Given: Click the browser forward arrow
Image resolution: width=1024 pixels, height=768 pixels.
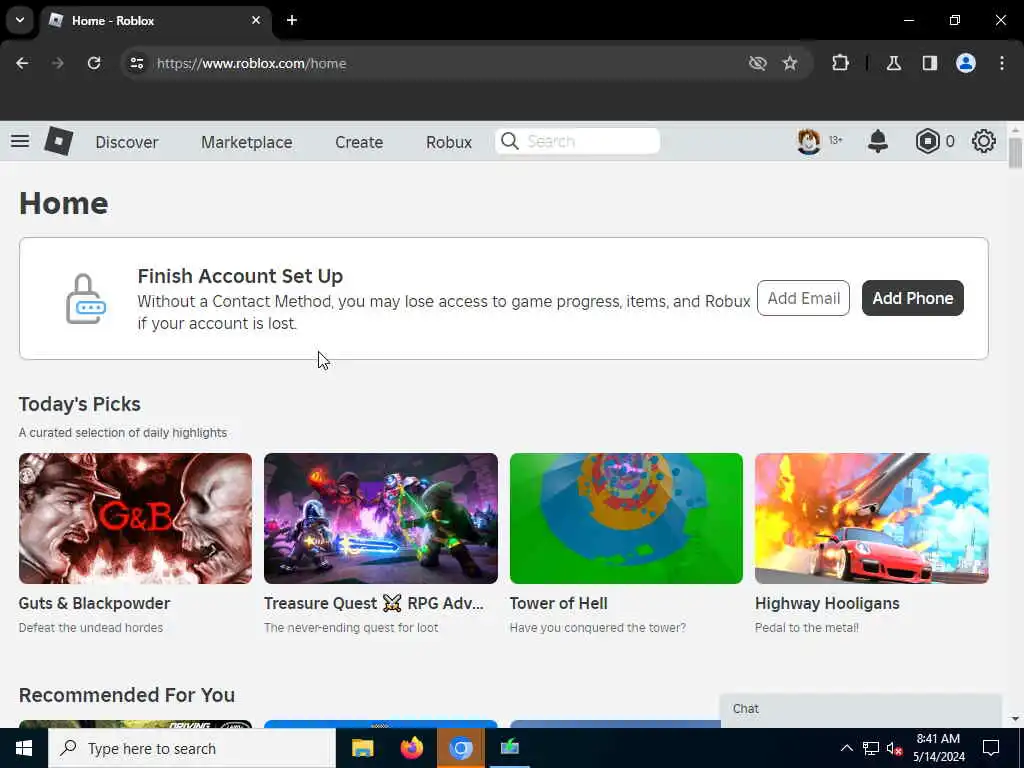Looking at the screenshot, I should [x=58, y=63].
